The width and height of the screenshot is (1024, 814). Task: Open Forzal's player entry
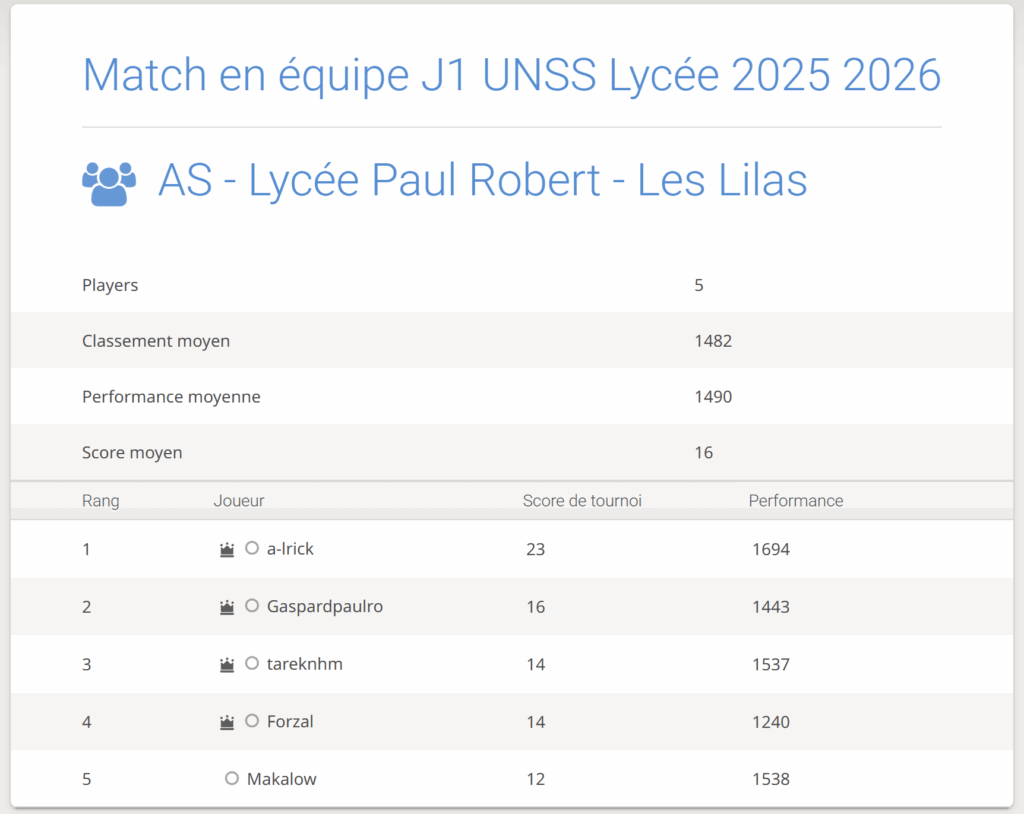tap(290, 722)
